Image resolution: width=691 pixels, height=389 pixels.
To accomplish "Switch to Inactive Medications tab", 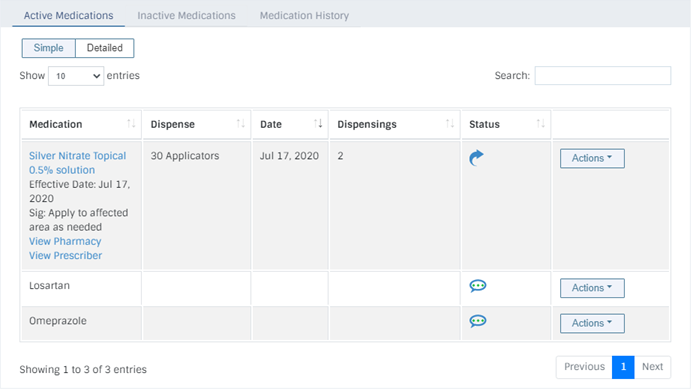I will click(186, 15).
